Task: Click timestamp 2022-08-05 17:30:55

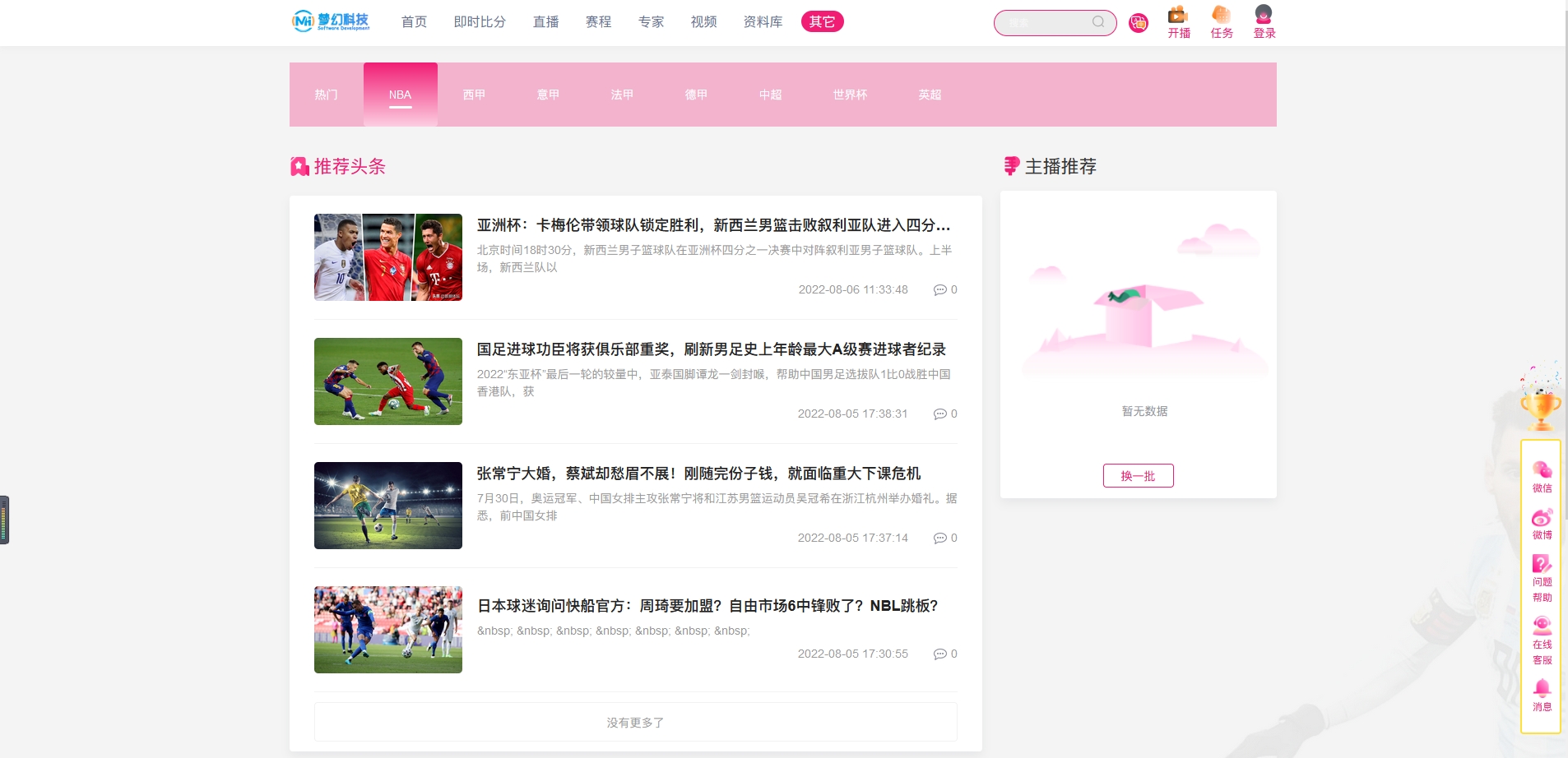Action: [853, 654]
